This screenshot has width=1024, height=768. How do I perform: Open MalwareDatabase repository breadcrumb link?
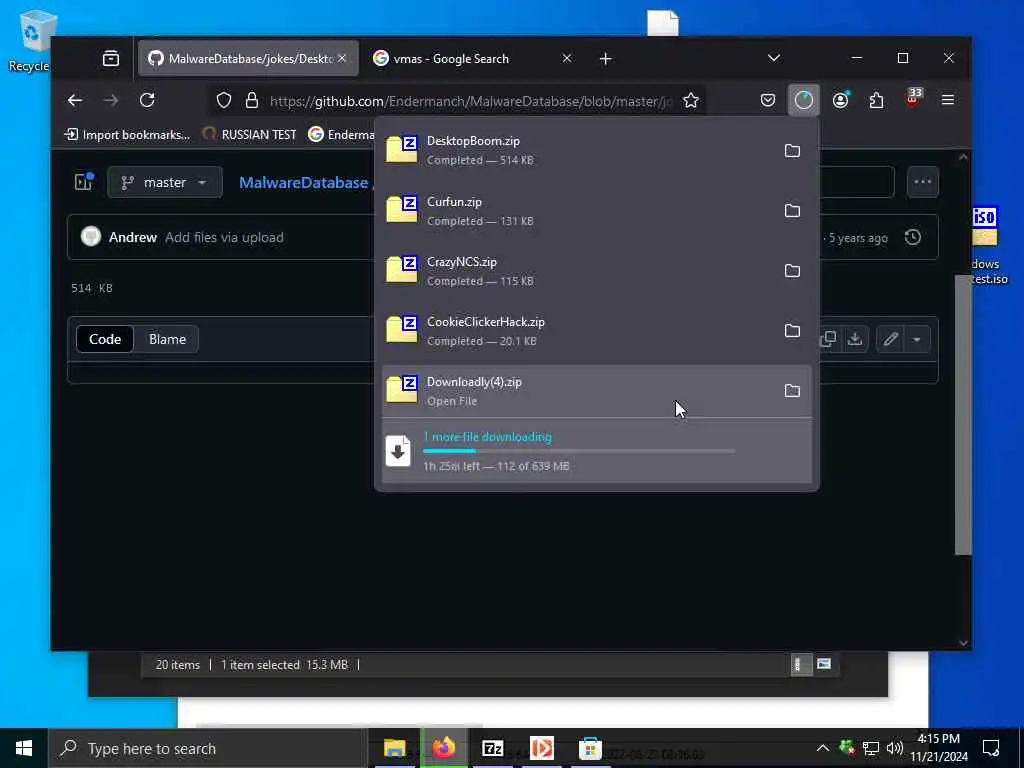[x=304, y=183]
